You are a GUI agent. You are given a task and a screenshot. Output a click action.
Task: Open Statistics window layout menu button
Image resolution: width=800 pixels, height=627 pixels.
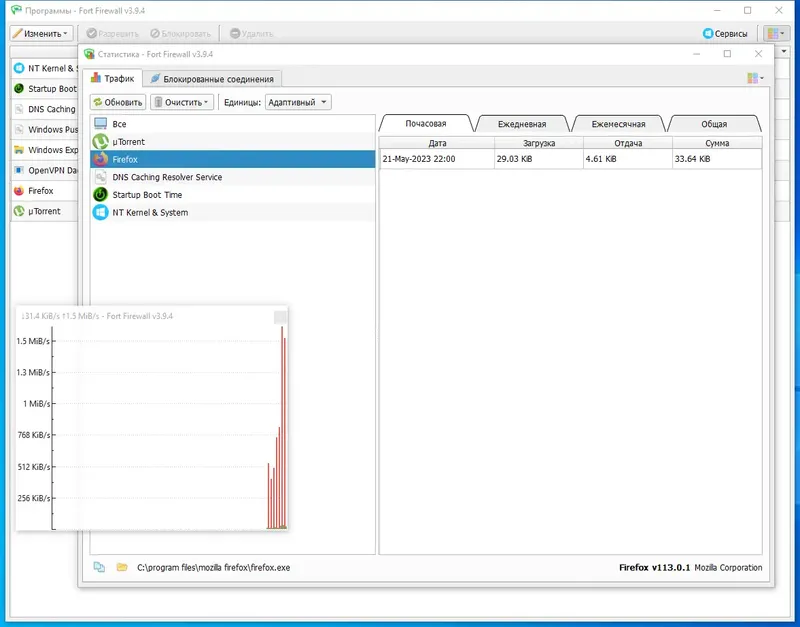coord(755,78)
